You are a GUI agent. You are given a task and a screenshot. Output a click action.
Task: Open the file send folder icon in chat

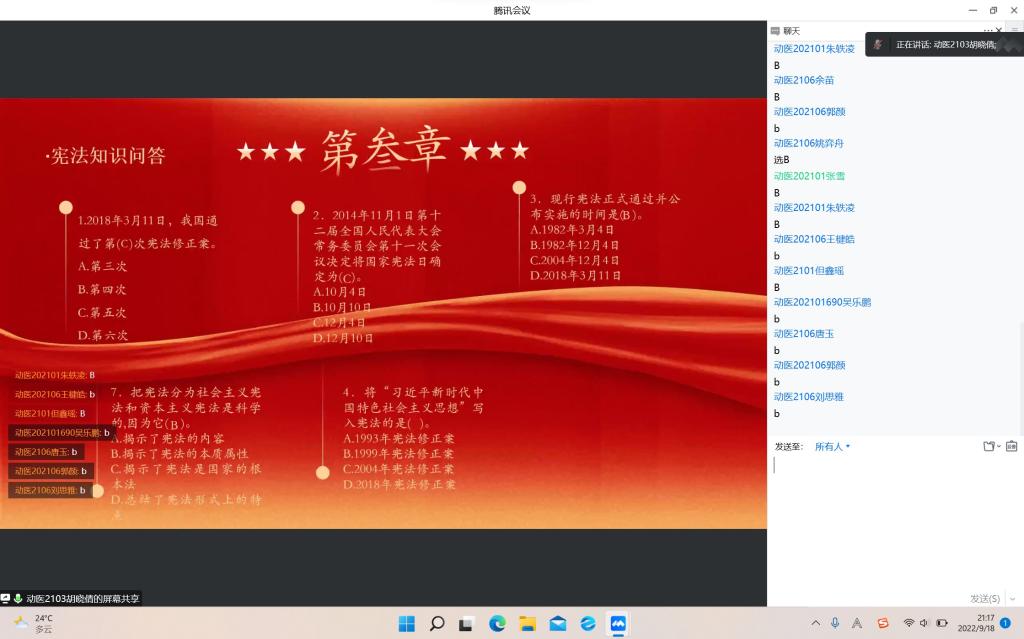tap(990, 447)
